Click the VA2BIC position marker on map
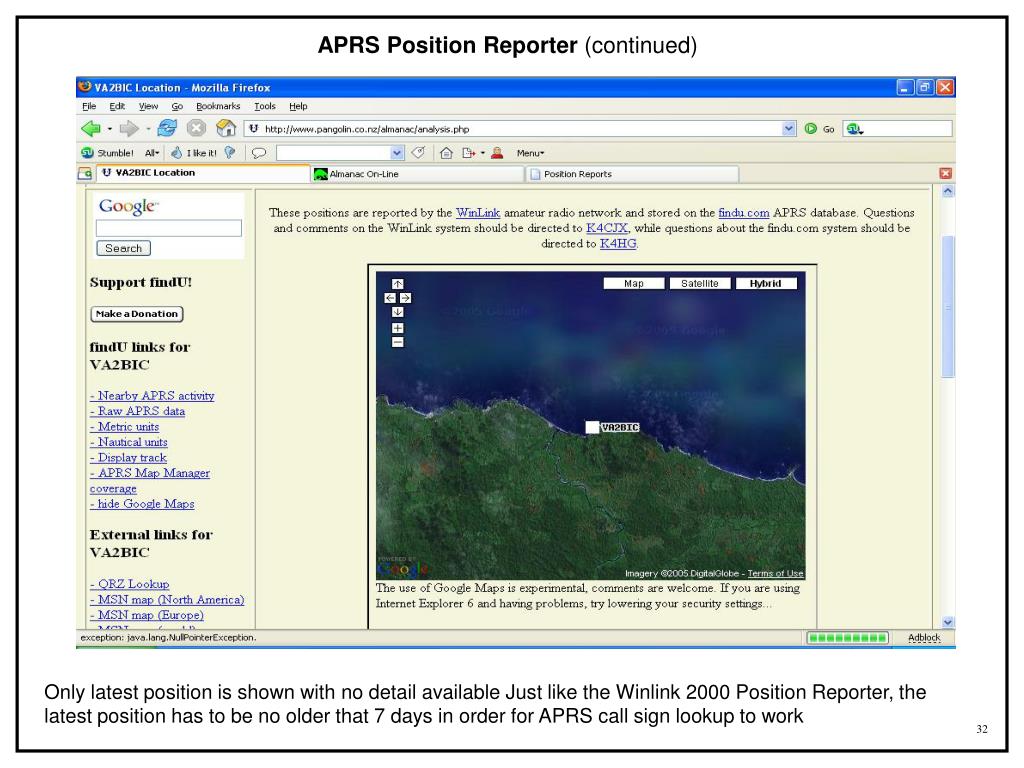Image resolution: width=1024 pixels, height=768 pixels. (x=592, y=427)
